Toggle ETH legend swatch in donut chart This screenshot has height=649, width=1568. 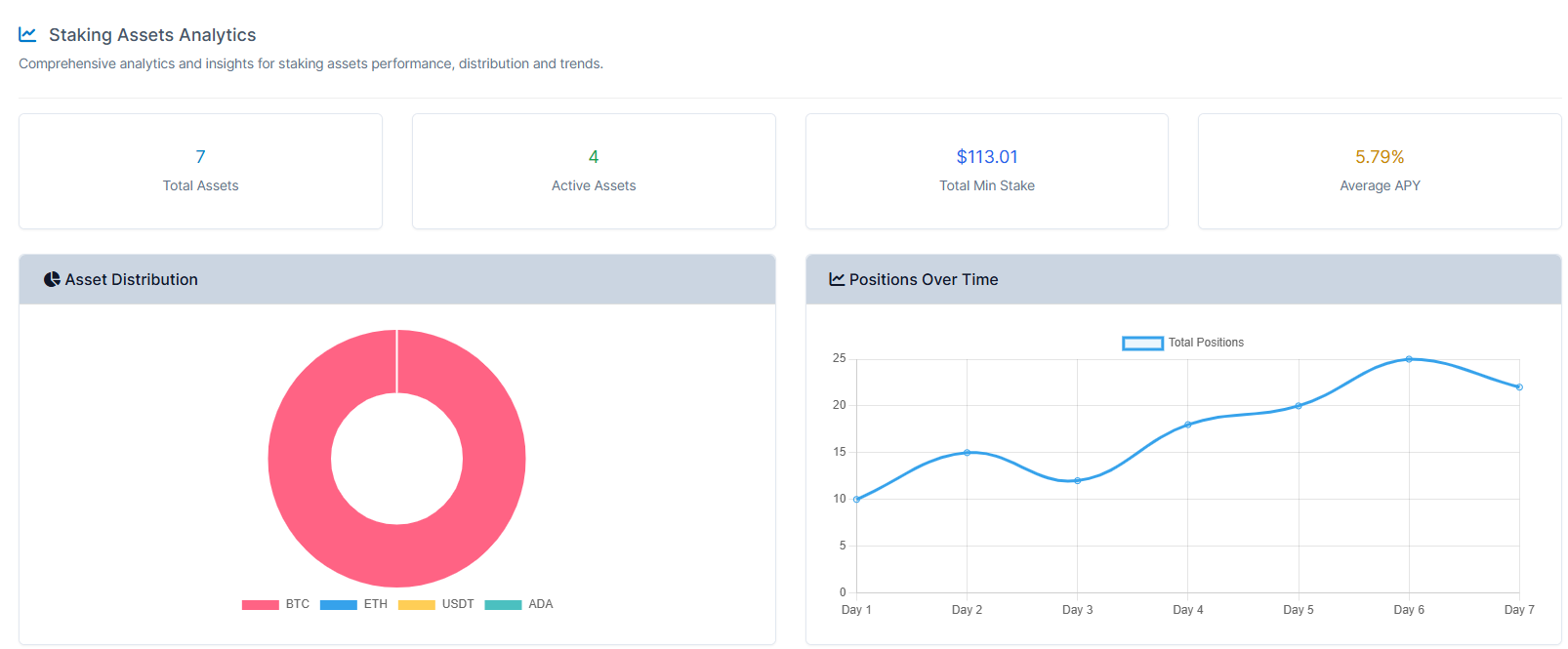tap(338, 605)
